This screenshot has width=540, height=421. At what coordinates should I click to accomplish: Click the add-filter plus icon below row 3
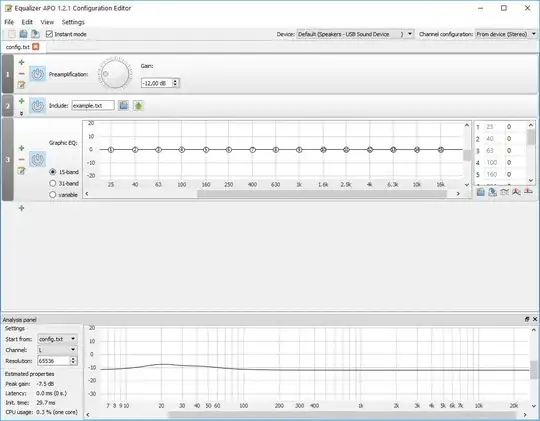[x=21, y=208]
